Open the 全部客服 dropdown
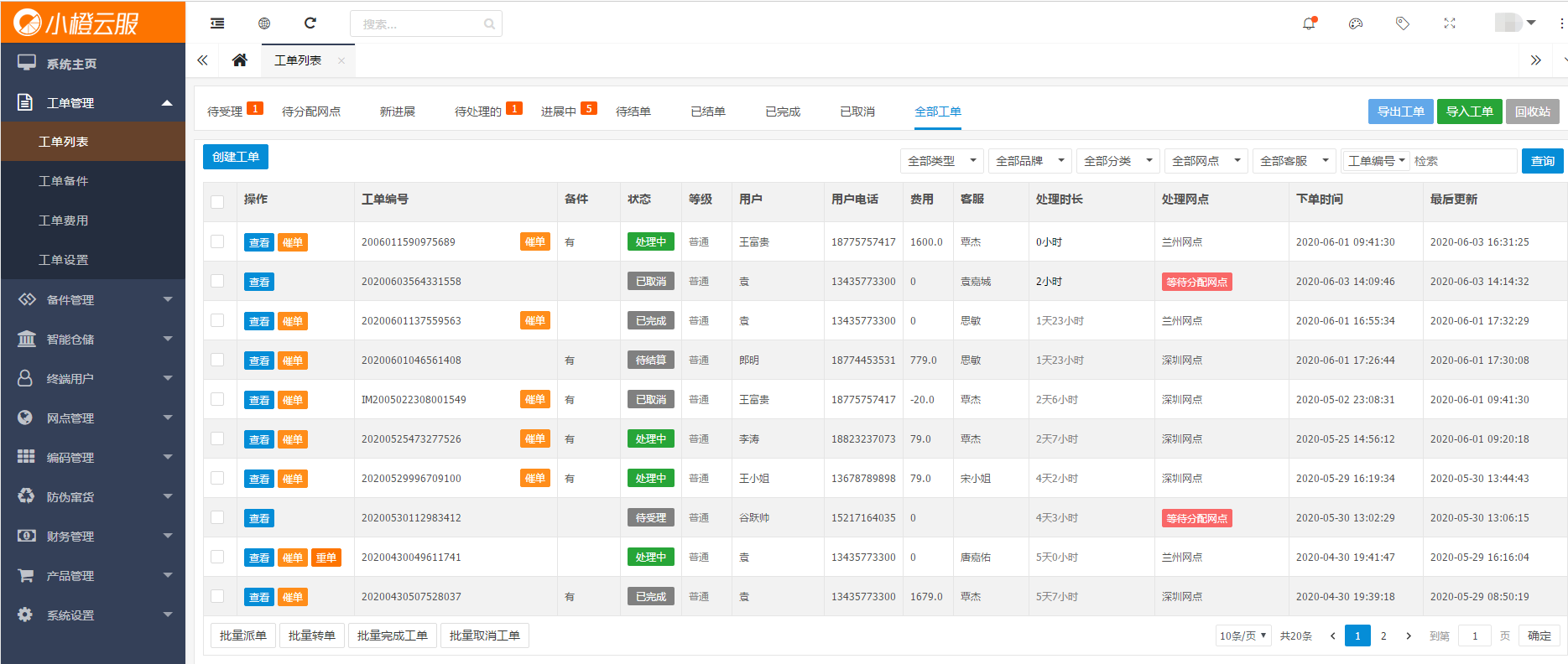The height and width of the screenshot is (664, 1568). coord(1294,161)
